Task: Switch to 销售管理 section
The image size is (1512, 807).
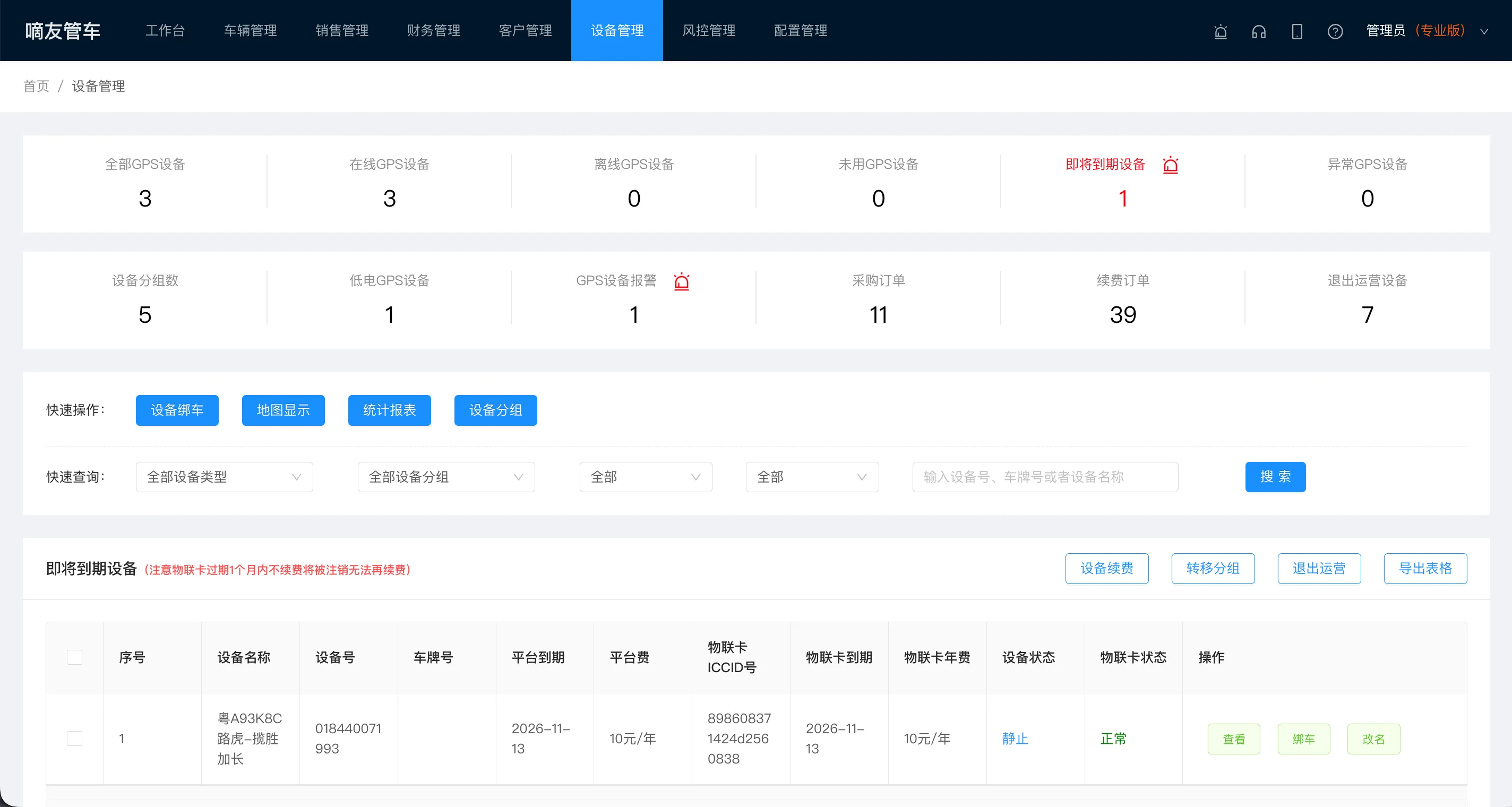Action: click(342, 30)
